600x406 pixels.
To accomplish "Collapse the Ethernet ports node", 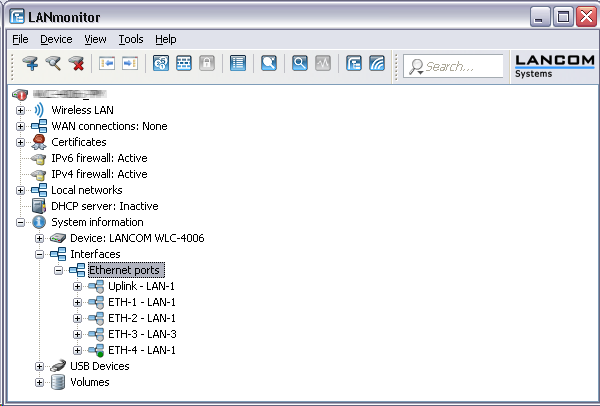I will tap(58, 270).
